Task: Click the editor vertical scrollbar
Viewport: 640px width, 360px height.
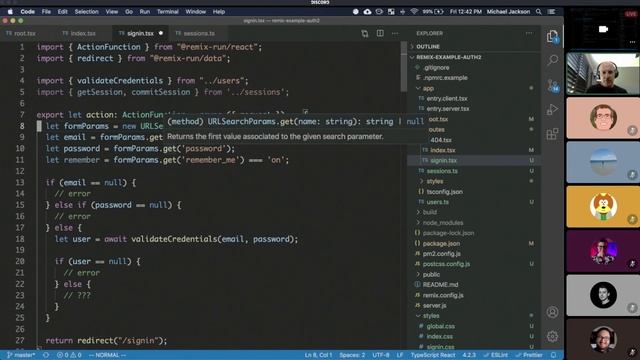Action: (x=404, y=67)
